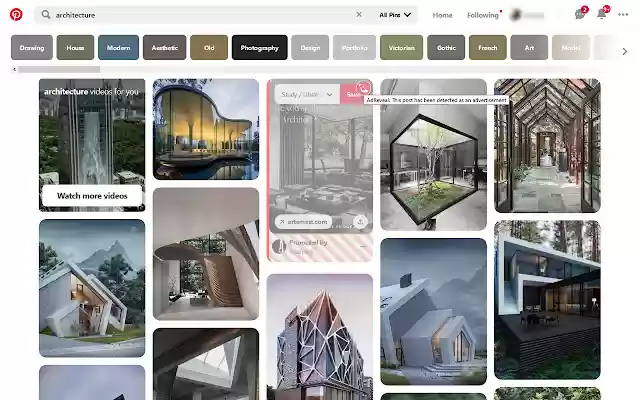Save the promoted pin with the red Save button
Viewport: 640px width, 400px height.
pos(354,94)
